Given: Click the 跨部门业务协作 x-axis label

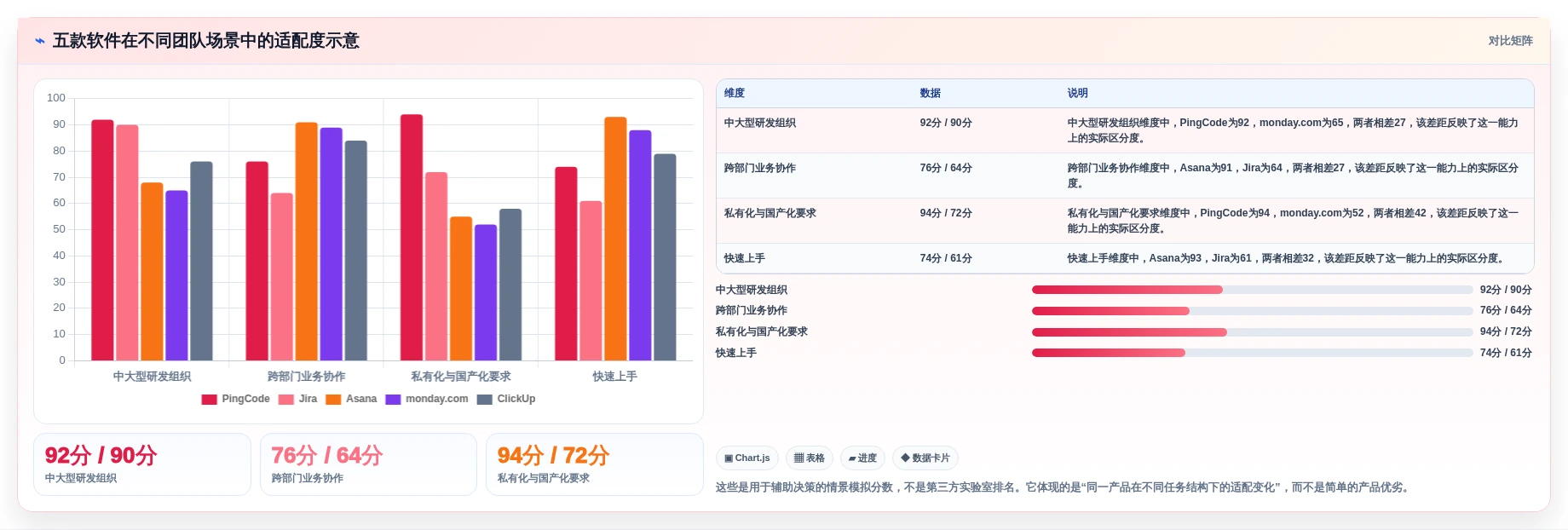Looking at the screenshot, I should 307,376.
